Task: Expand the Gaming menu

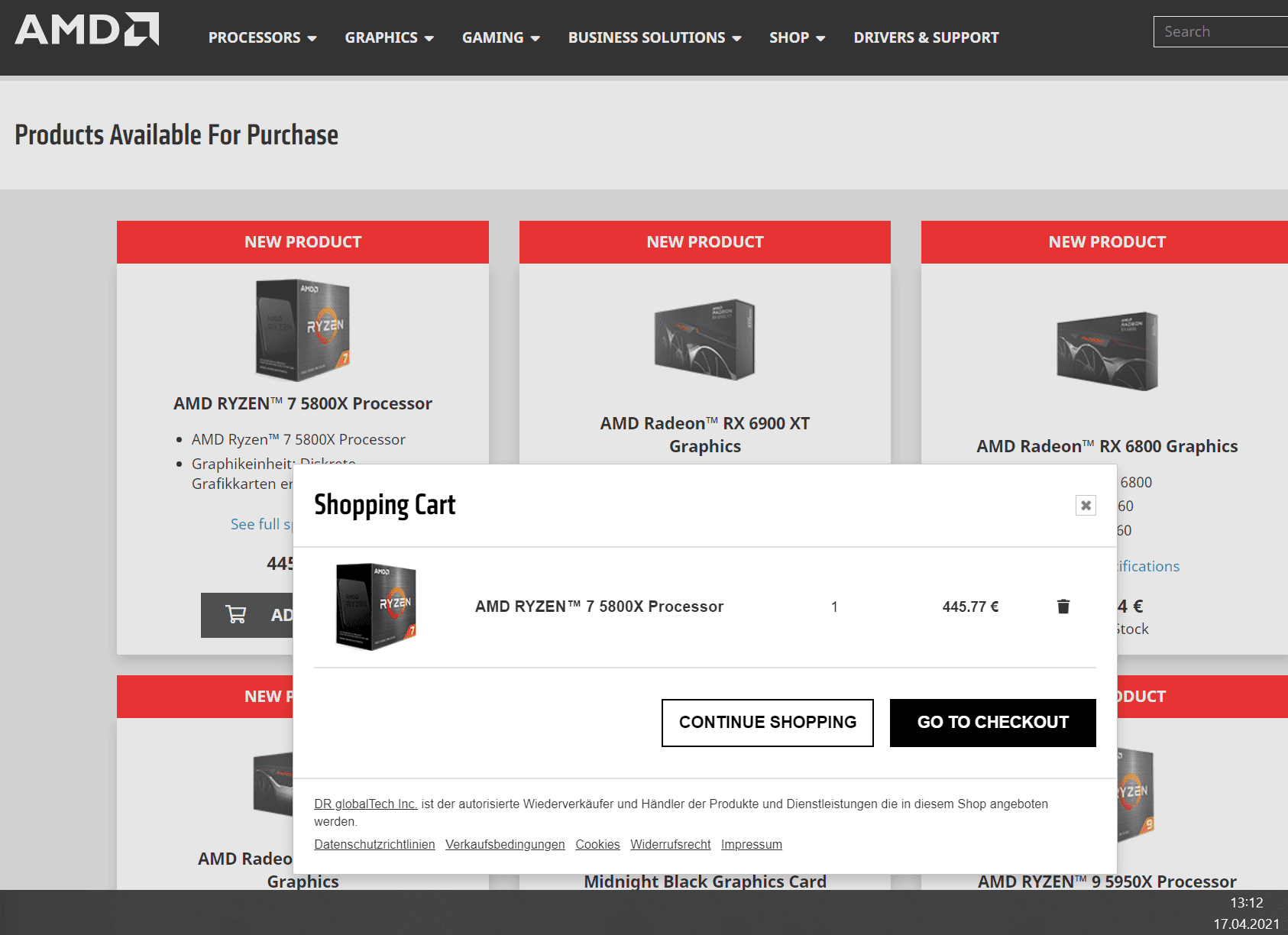Action: point(500,37)
